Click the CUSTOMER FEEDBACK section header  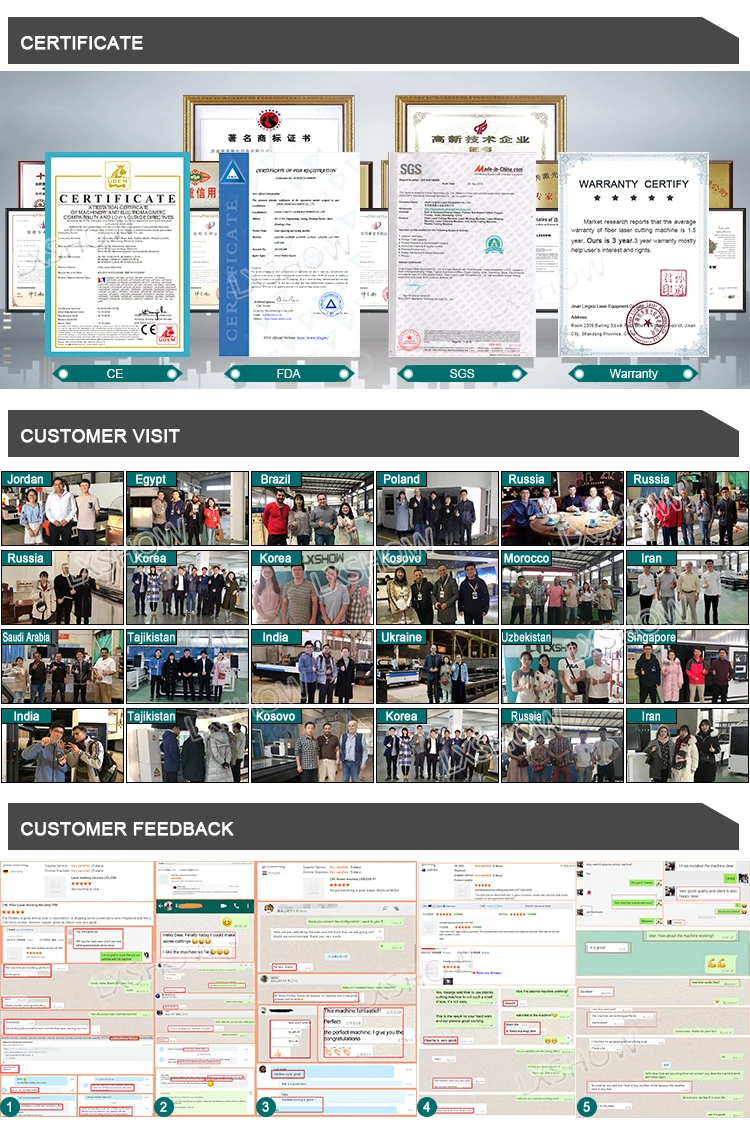pyautogui.click(x=373, y=828)
